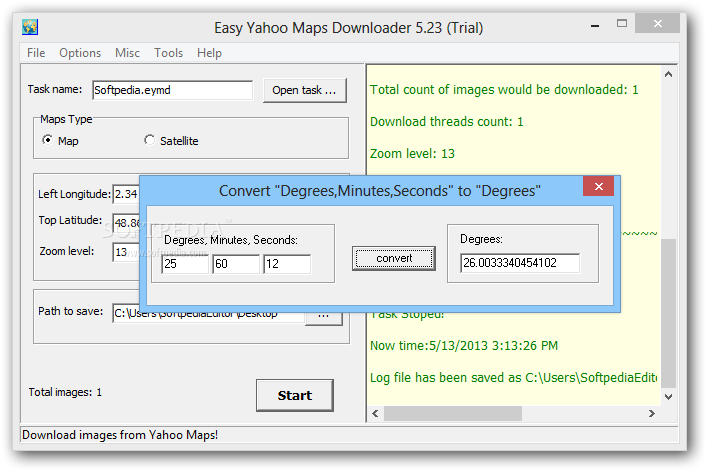Viewport: 707px width, 471px height.
Task: Open the File menu
Action: 36,53
